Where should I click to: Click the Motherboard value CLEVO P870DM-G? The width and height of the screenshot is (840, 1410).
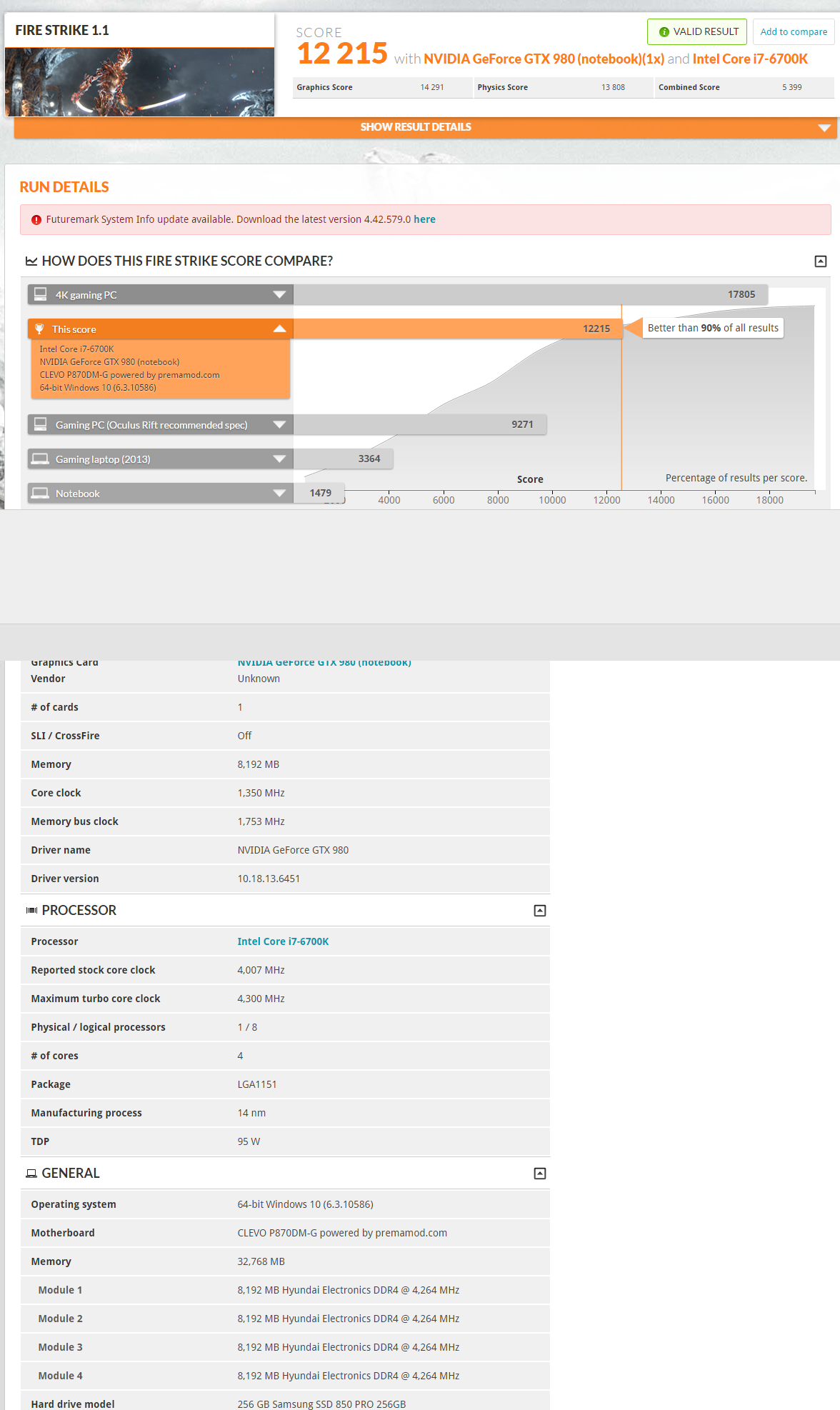342,1233
